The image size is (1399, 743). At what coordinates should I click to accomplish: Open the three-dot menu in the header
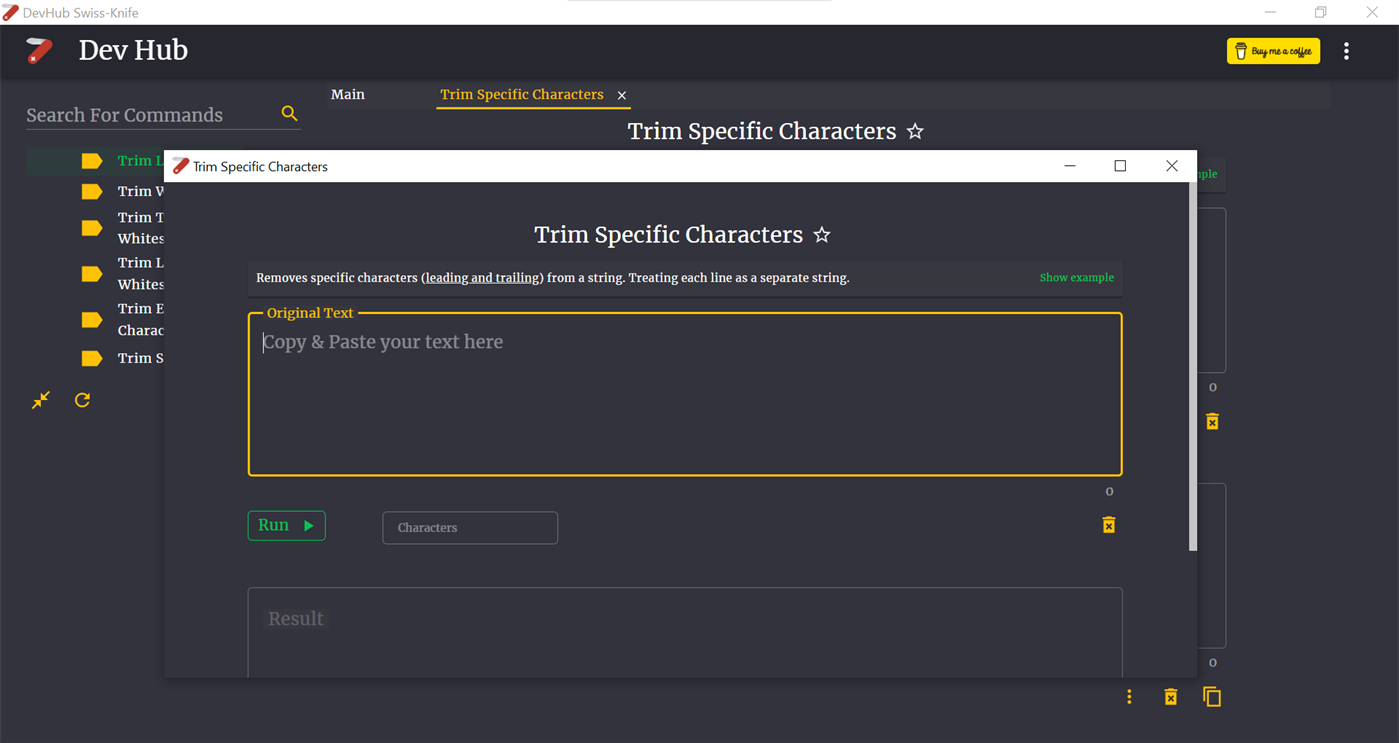click(1346, 51)
